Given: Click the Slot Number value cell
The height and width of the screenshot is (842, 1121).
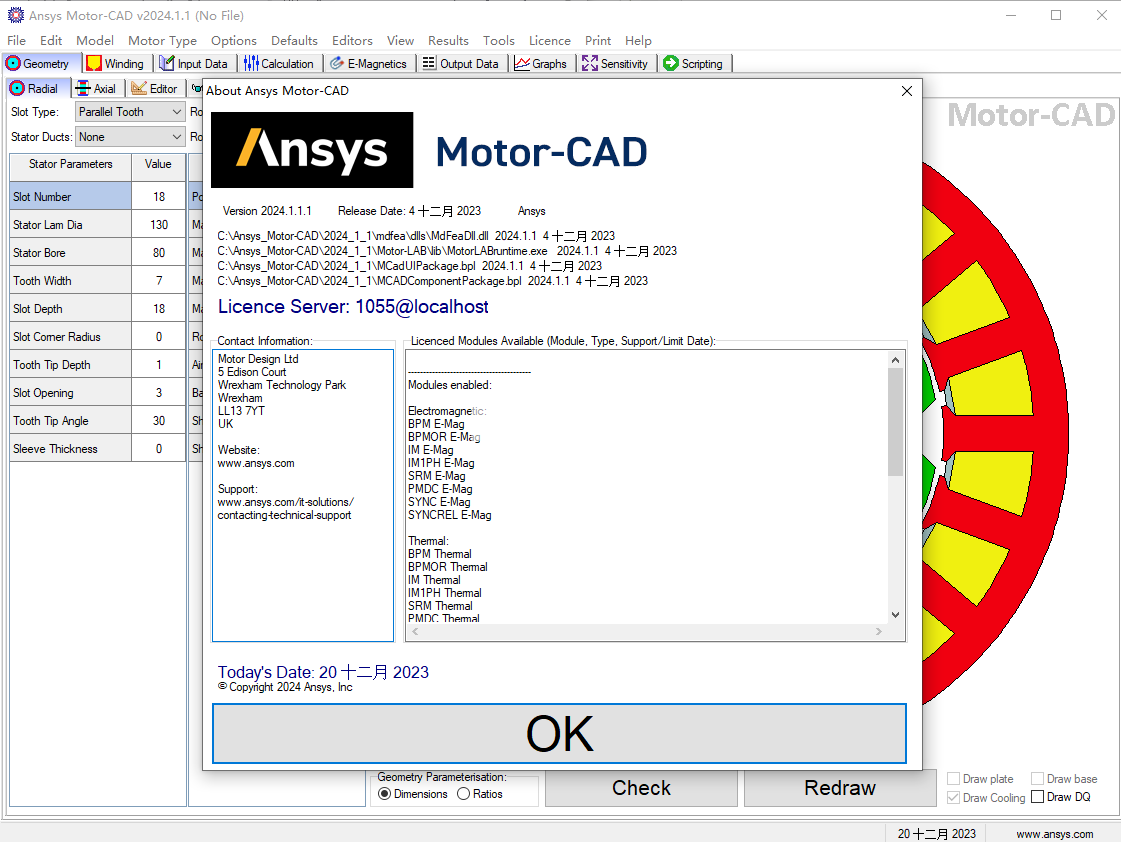Looking at the screenshot, I should coord(159,197).
